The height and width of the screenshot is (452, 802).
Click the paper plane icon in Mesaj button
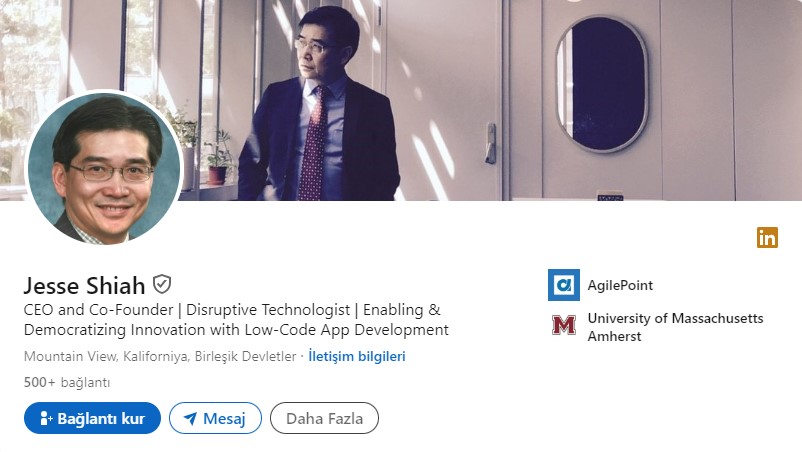tap(190, 419)
